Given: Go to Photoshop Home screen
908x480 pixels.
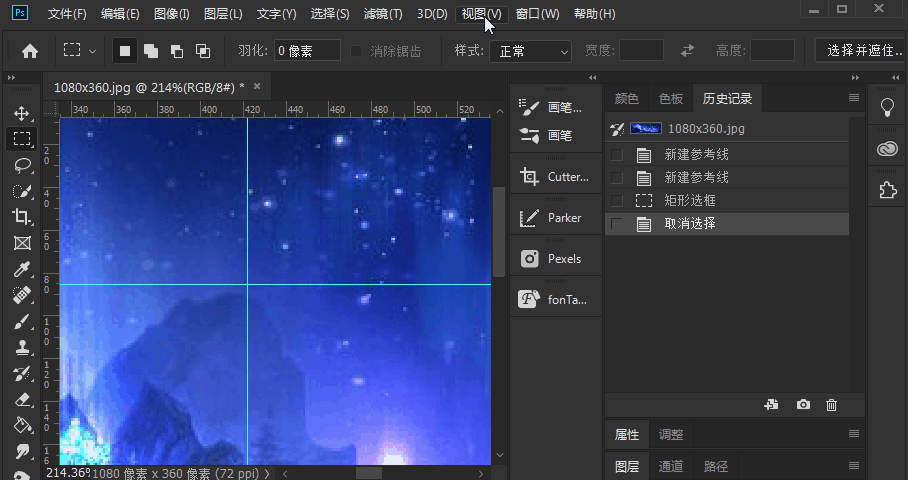Looking at the screenshot, I should point(30,51).
